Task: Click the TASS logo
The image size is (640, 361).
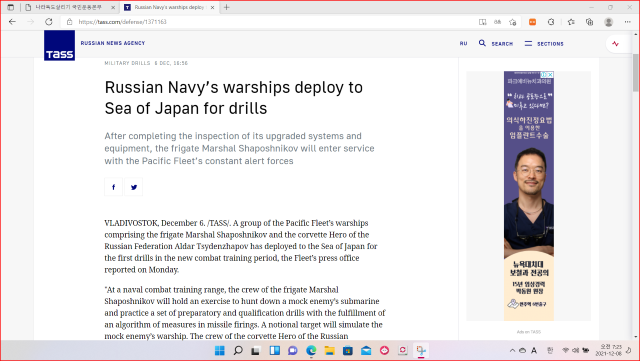Action: click(x=60, y=45)
